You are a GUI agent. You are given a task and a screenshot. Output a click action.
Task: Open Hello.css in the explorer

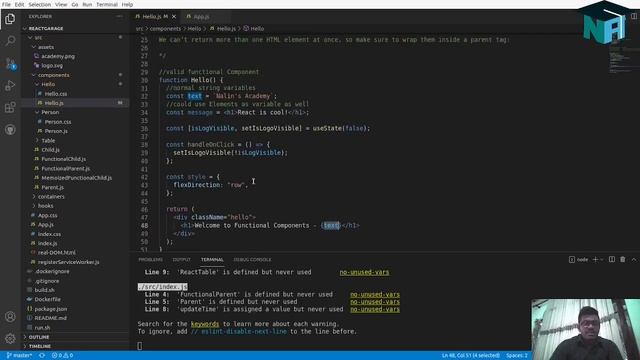tap(56, 94)
